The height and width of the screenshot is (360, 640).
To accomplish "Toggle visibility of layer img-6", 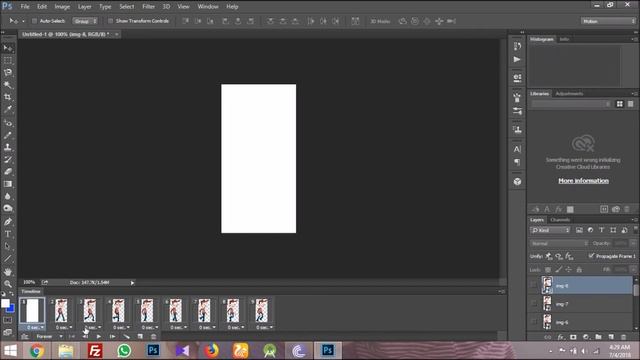I will click(534, 322).
